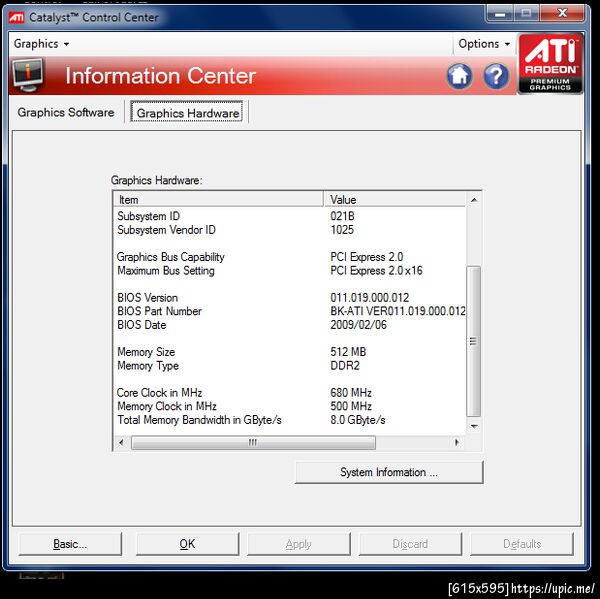Click the value 680 MHz
This screenshot has width=600, height=599.
351,393
